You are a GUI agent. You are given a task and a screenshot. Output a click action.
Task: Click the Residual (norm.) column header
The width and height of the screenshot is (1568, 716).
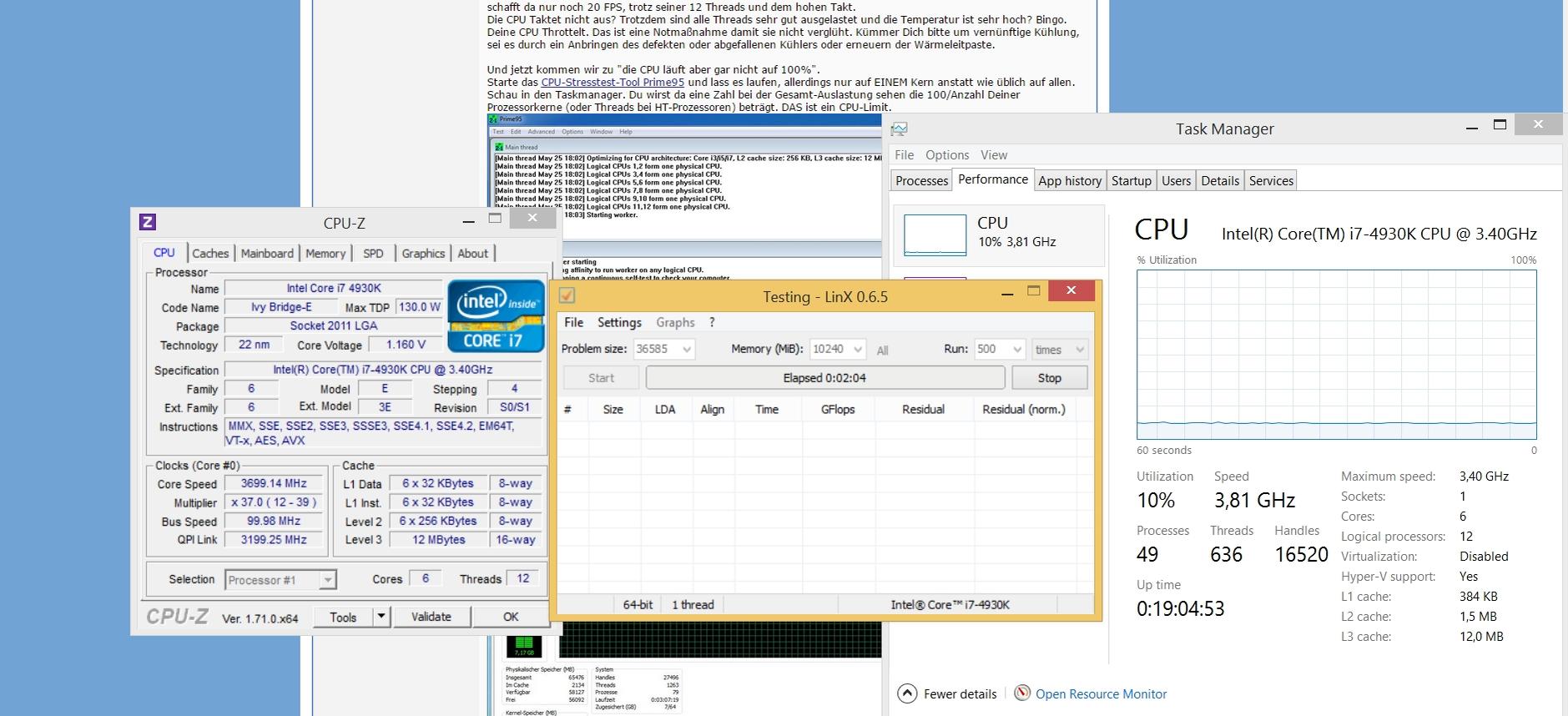(x=1024, y=410)
